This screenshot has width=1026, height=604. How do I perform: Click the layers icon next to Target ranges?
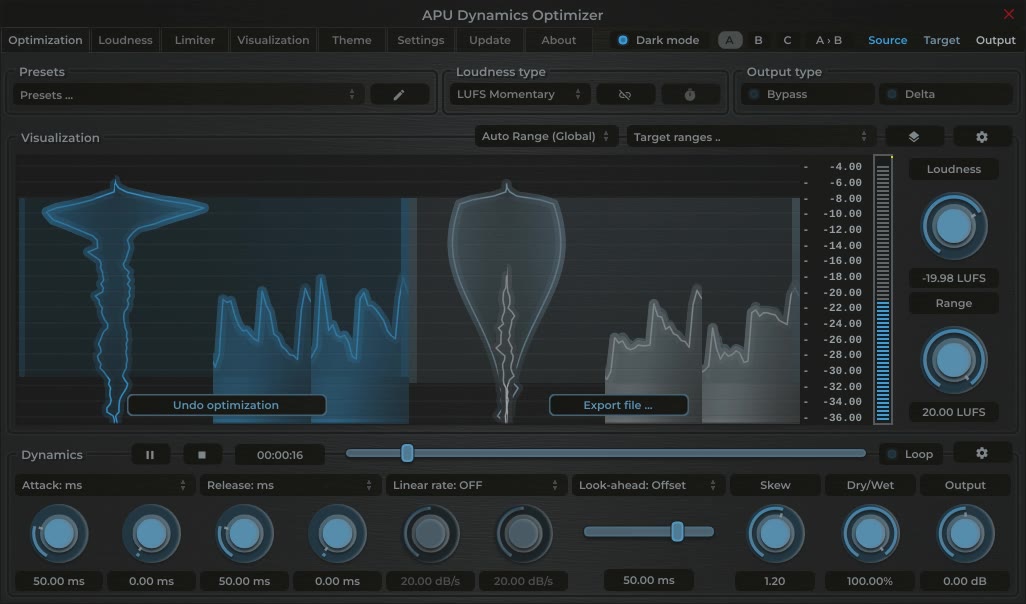pos(914,135)
